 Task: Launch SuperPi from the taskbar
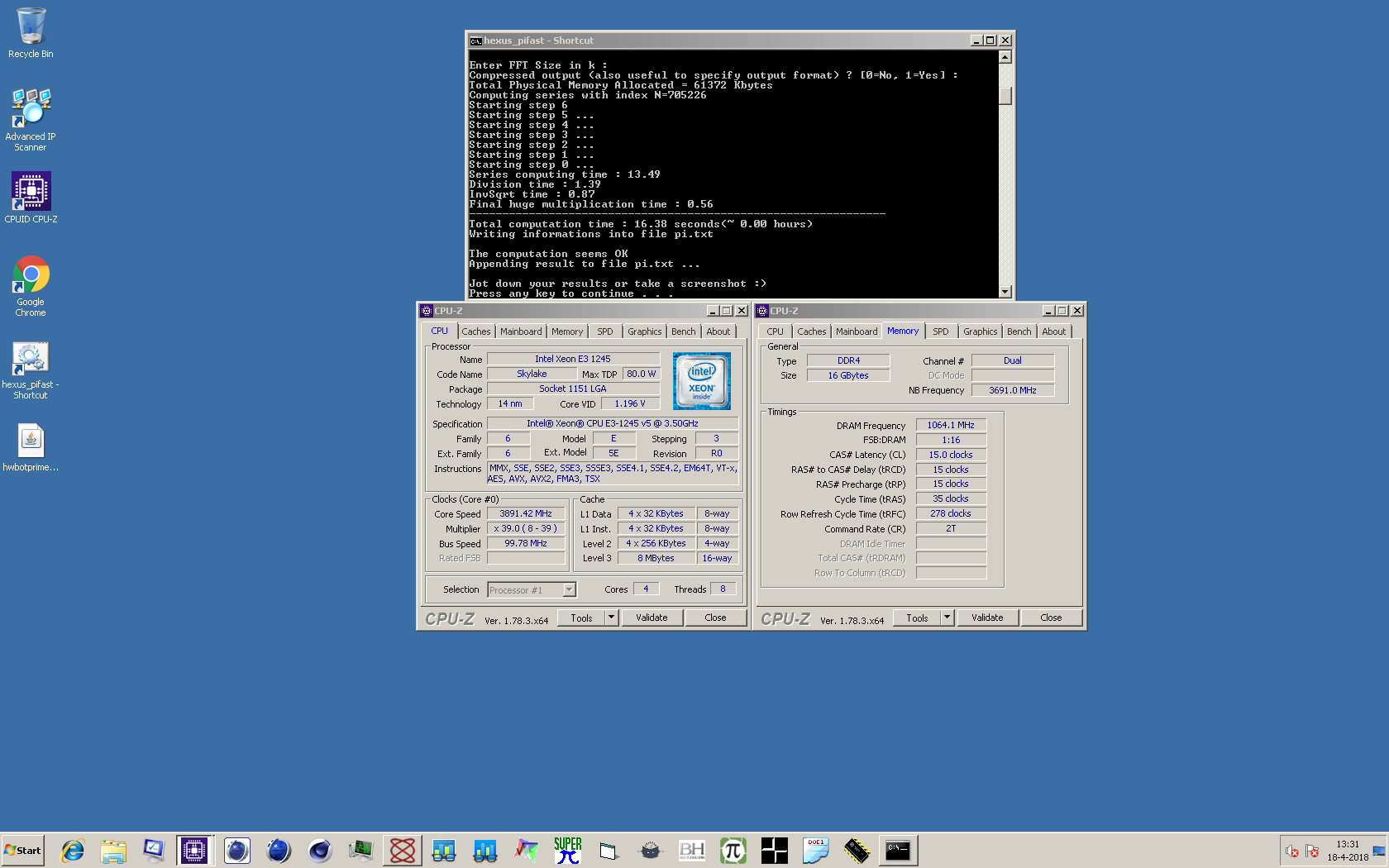coord(568,851)
